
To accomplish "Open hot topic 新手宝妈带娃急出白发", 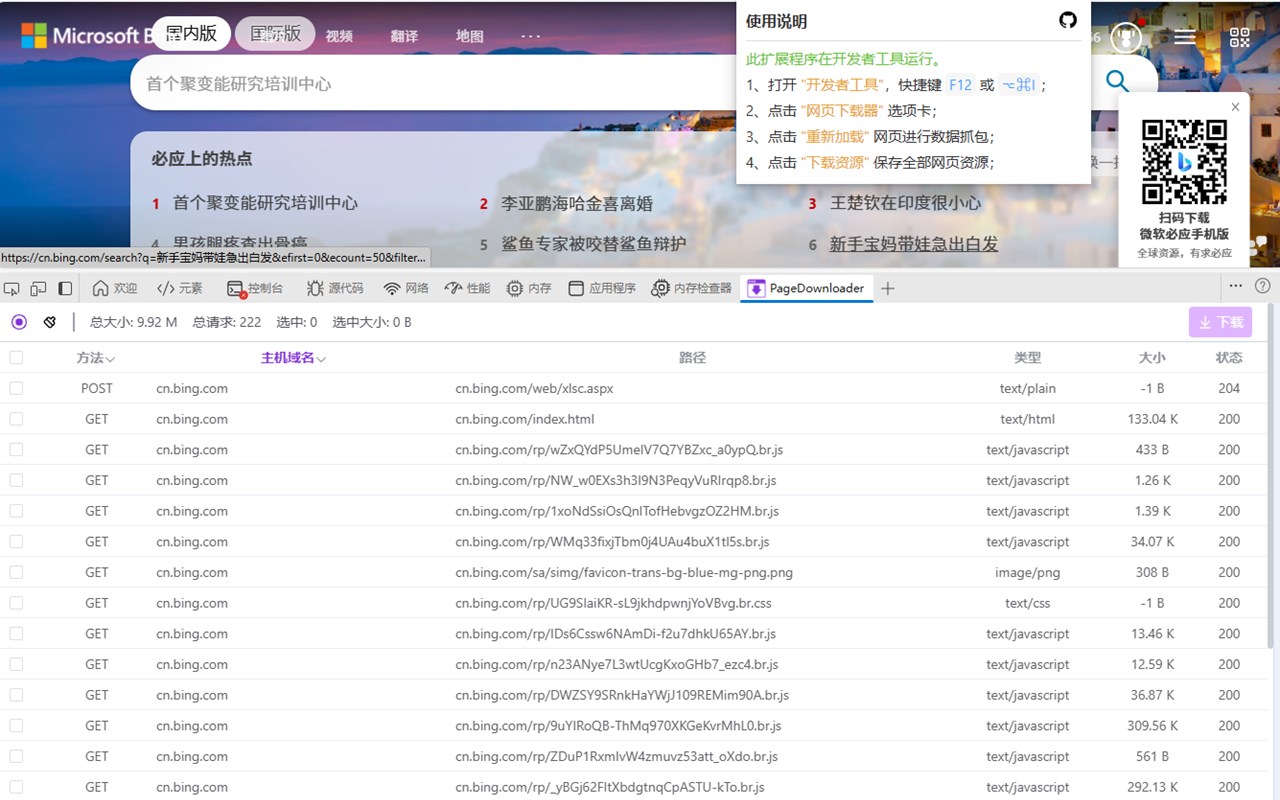I will coord(914,244).
